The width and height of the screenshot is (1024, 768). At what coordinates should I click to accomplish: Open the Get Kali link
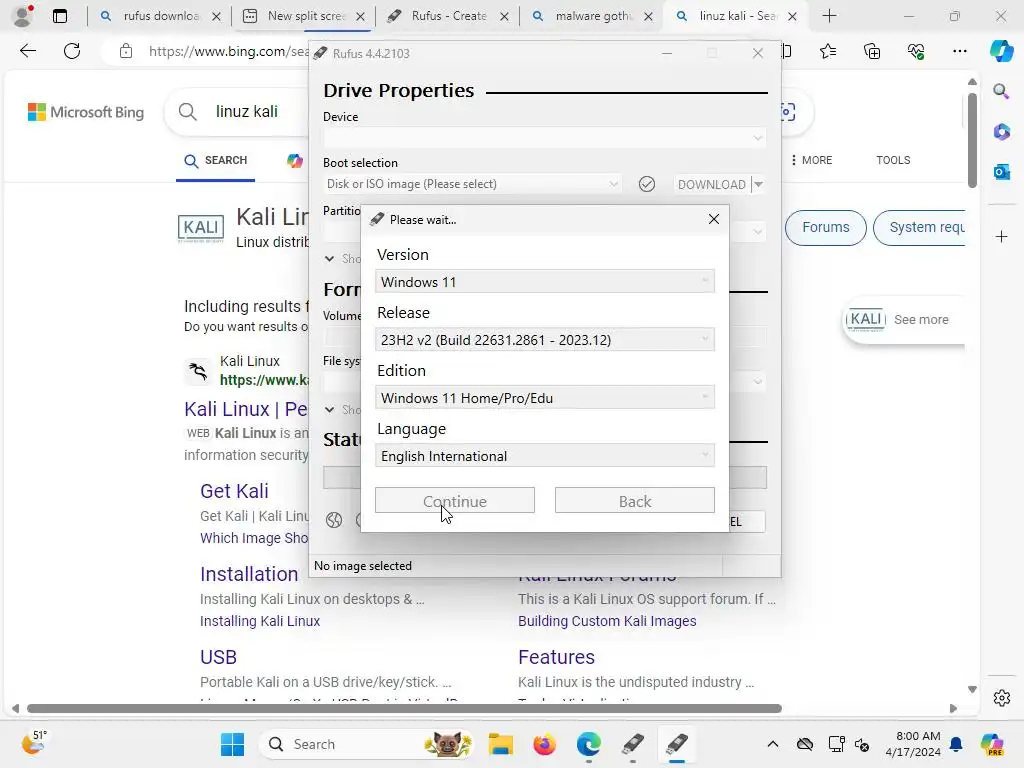click(234, 491)
